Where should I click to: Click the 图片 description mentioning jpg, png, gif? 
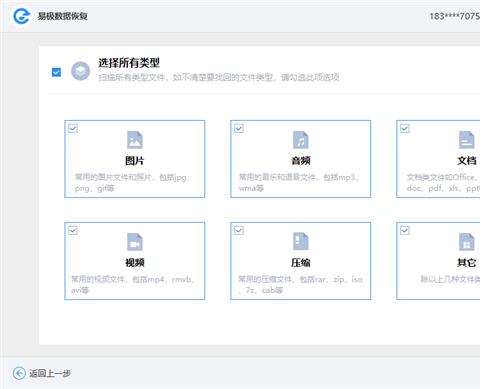(x=132, y=183)
